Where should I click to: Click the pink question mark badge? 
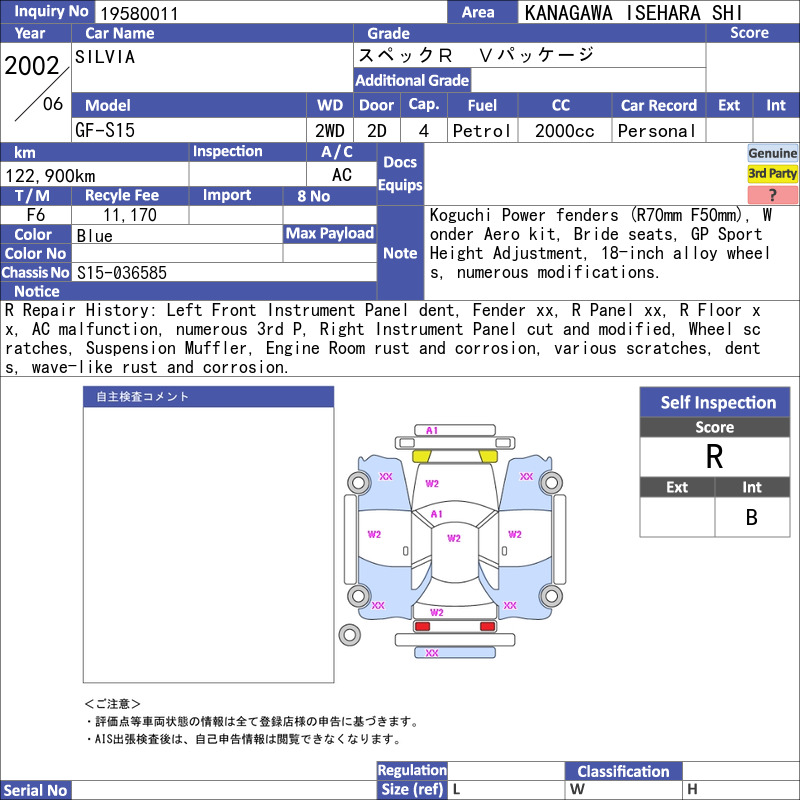point(772,194)
